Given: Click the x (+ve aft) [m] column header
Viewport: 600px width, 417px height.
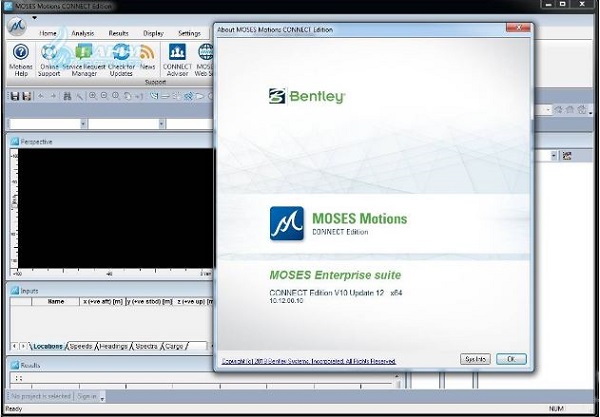Looking at the screenshot, I should click(x=103, y=301).
